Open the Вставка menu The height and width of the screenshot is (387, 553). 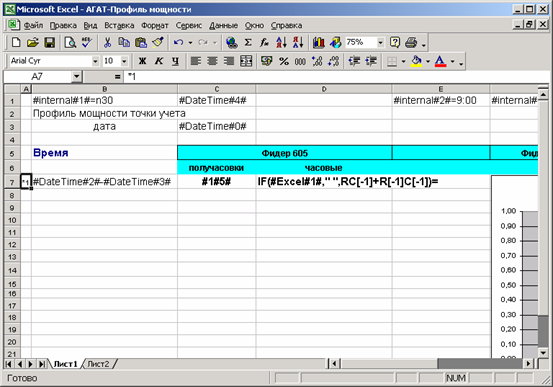click(119, 25)
